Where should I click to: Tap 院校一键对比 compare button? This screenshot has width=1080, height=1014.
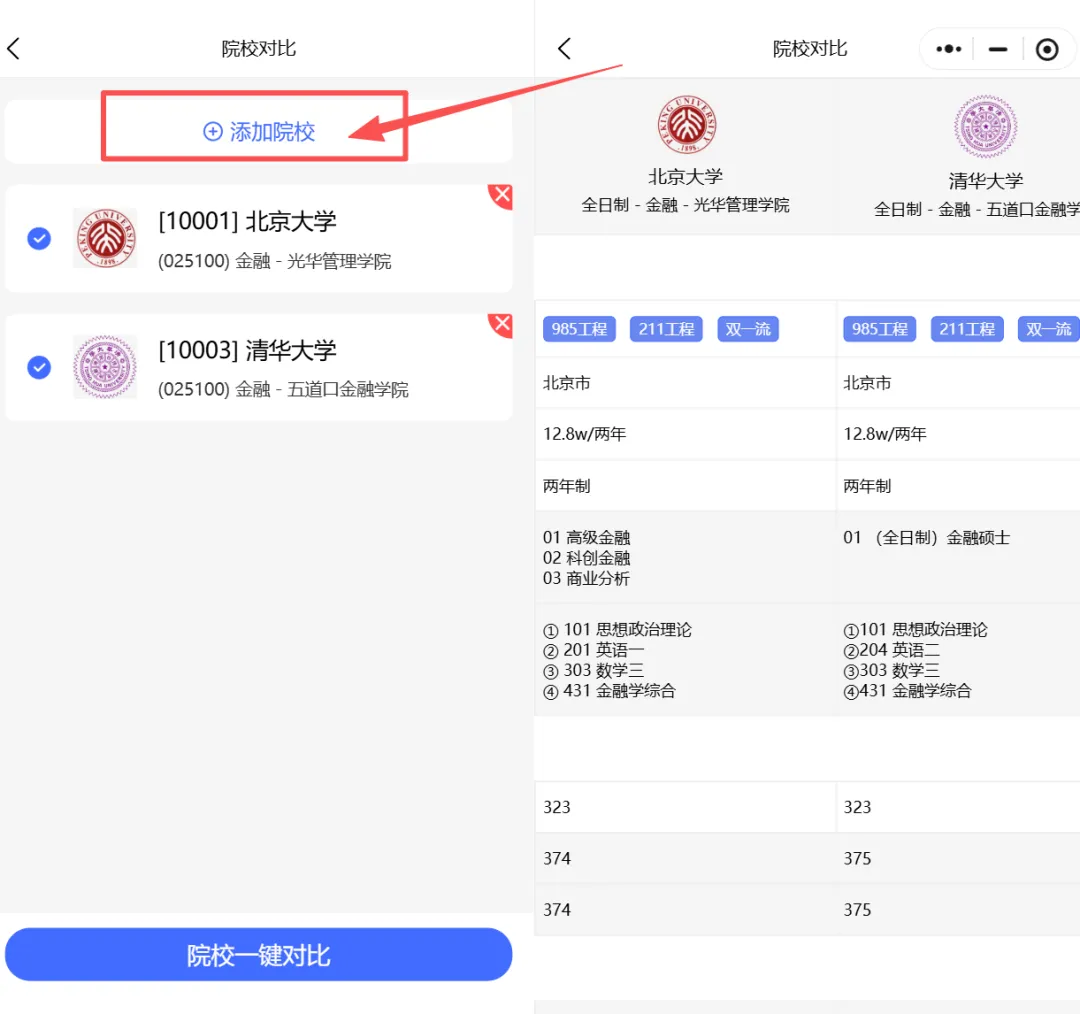(258, 955)
